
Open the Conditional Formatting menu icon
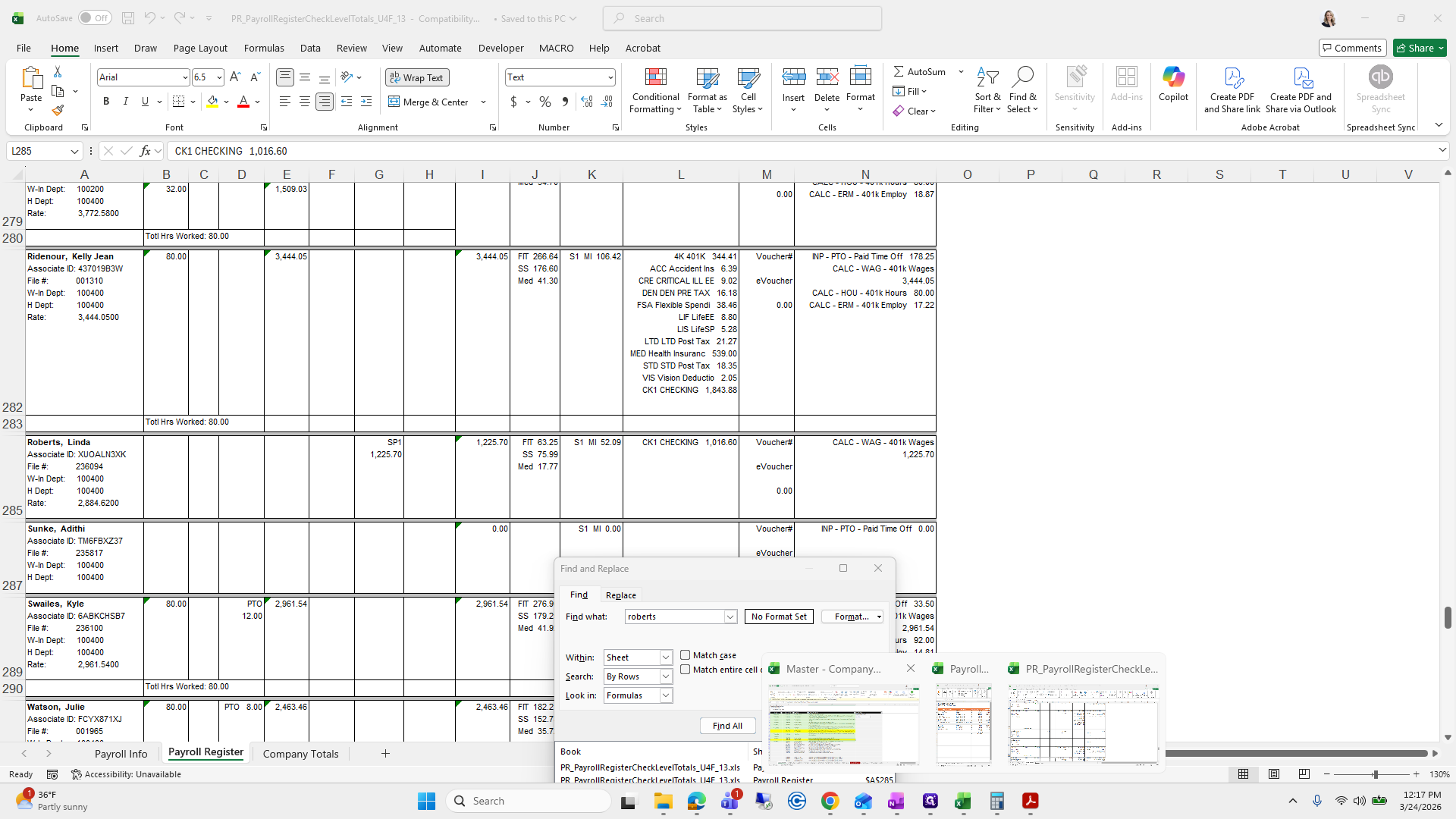[655, 77]
